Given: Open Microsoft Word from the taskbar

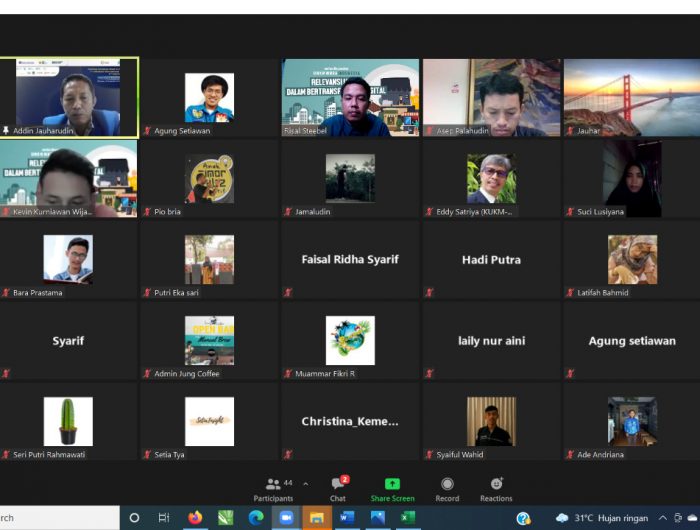Looking at the screenshot, I should pos(347,517).
